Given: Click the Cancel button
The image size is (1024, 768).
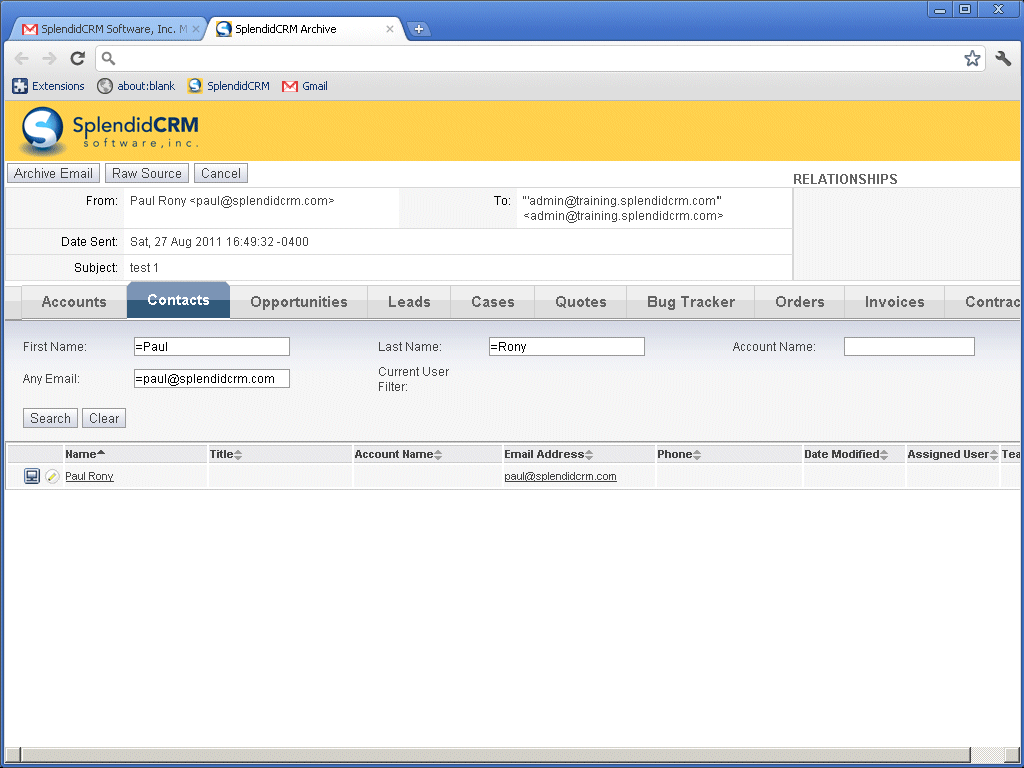Looking at the screenshot, I should click(x=221, y=173).
